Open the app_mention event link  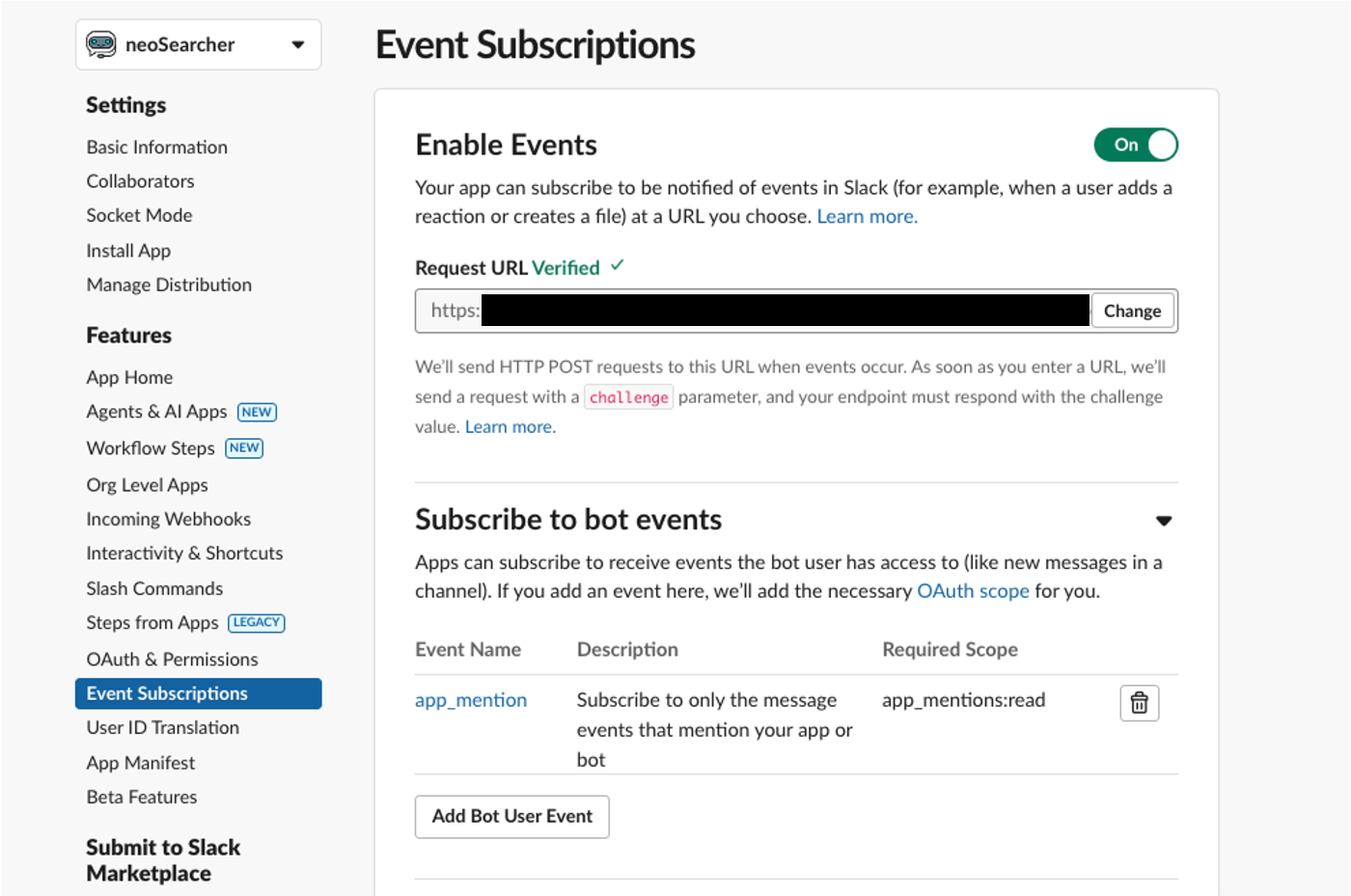[x=471, y=700]
